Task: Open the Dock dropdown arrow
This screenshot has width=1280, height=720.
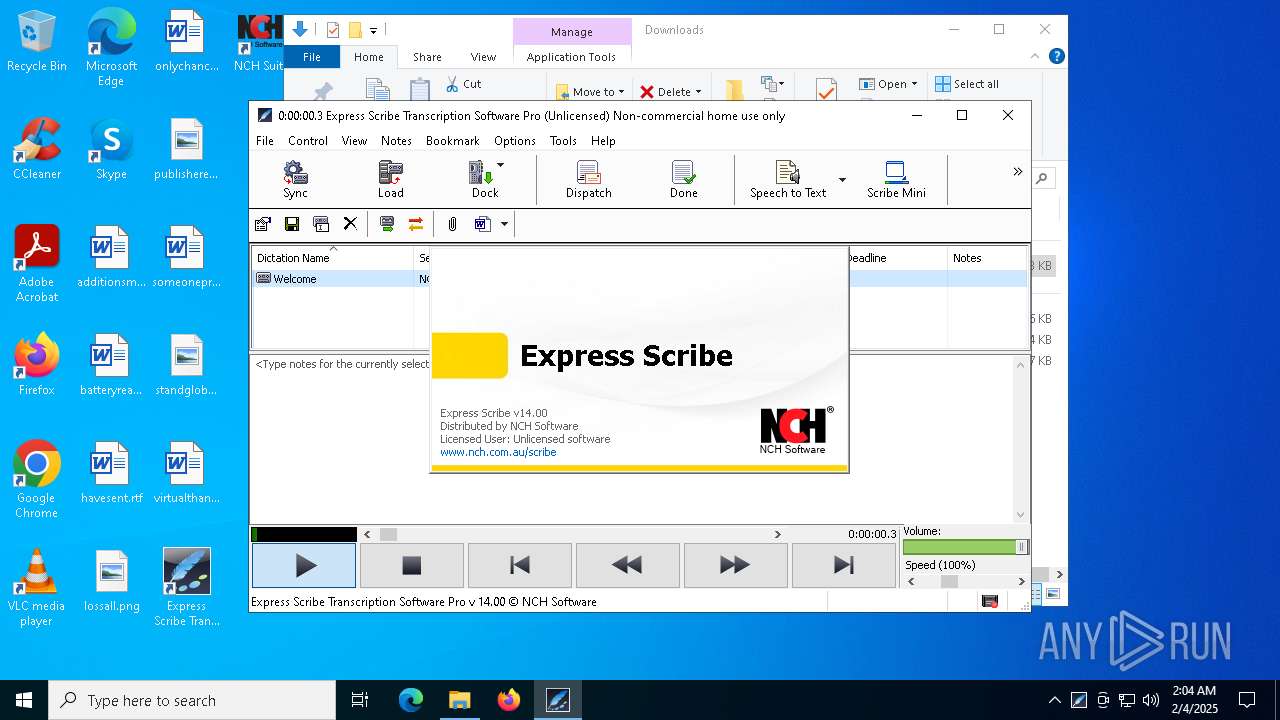Action: pyautogui.click(x=500, y=165)
